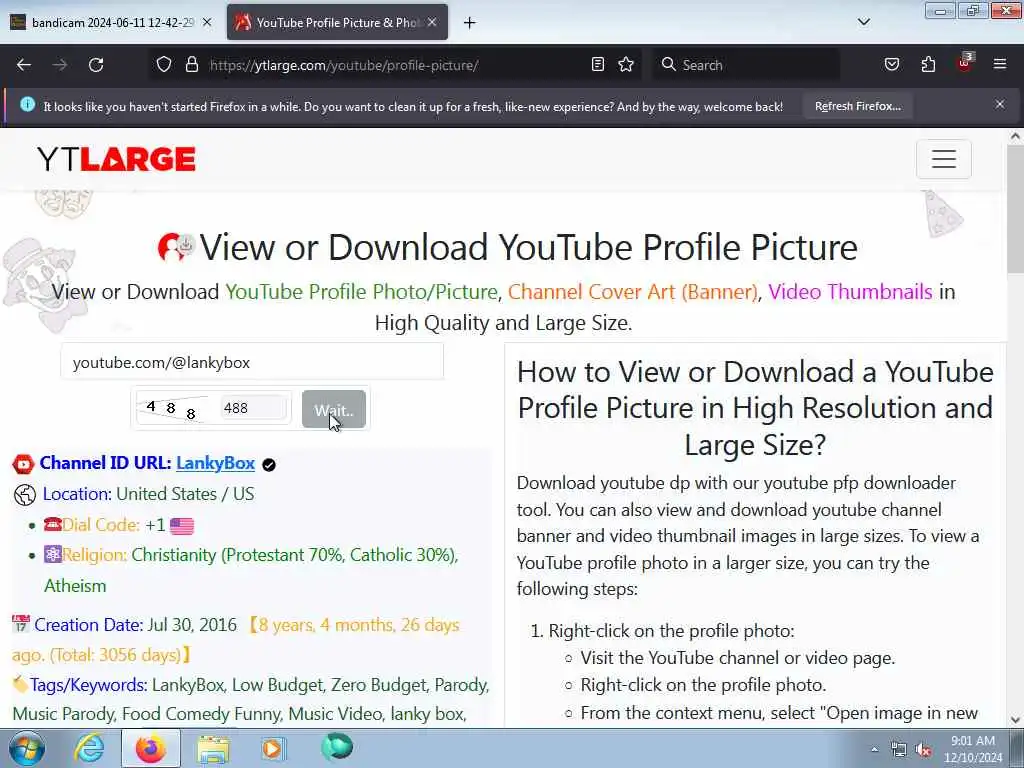This screenshot has height=768, width=1024.
Task: Open the tracking protection shield
Action: 164,65
